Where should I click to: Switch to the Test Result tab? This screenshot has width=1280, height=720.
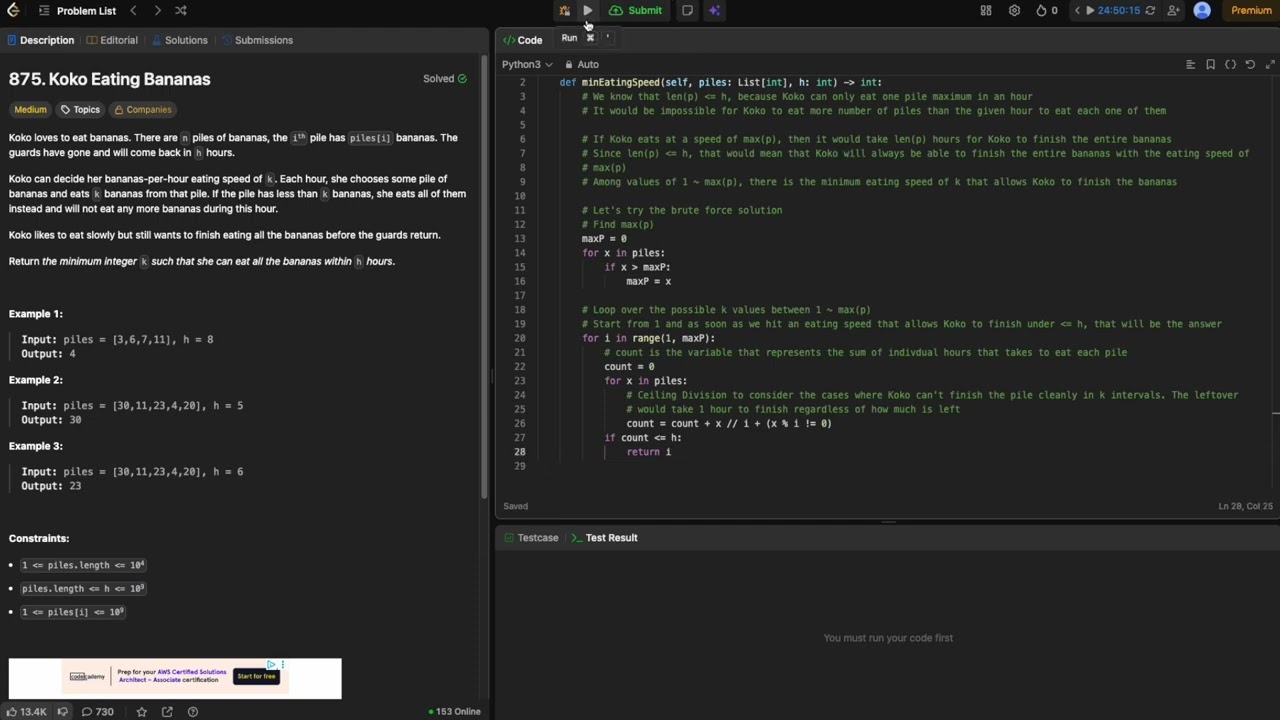click(x=604, y=538)
